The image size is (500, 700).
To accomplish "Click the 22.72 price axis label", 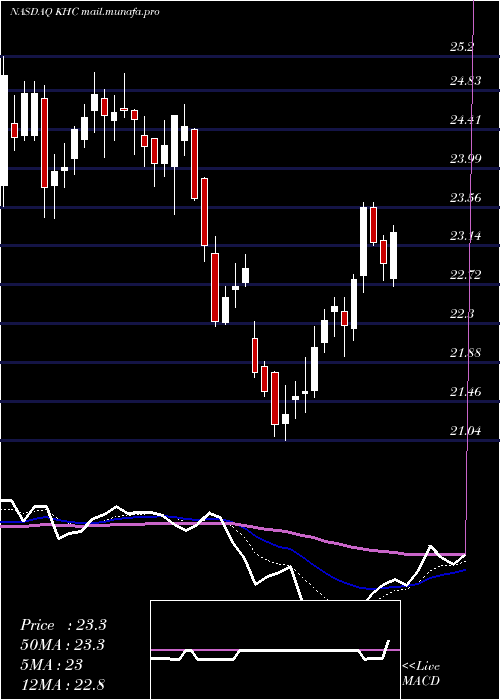I will click(x=465, y=275).
